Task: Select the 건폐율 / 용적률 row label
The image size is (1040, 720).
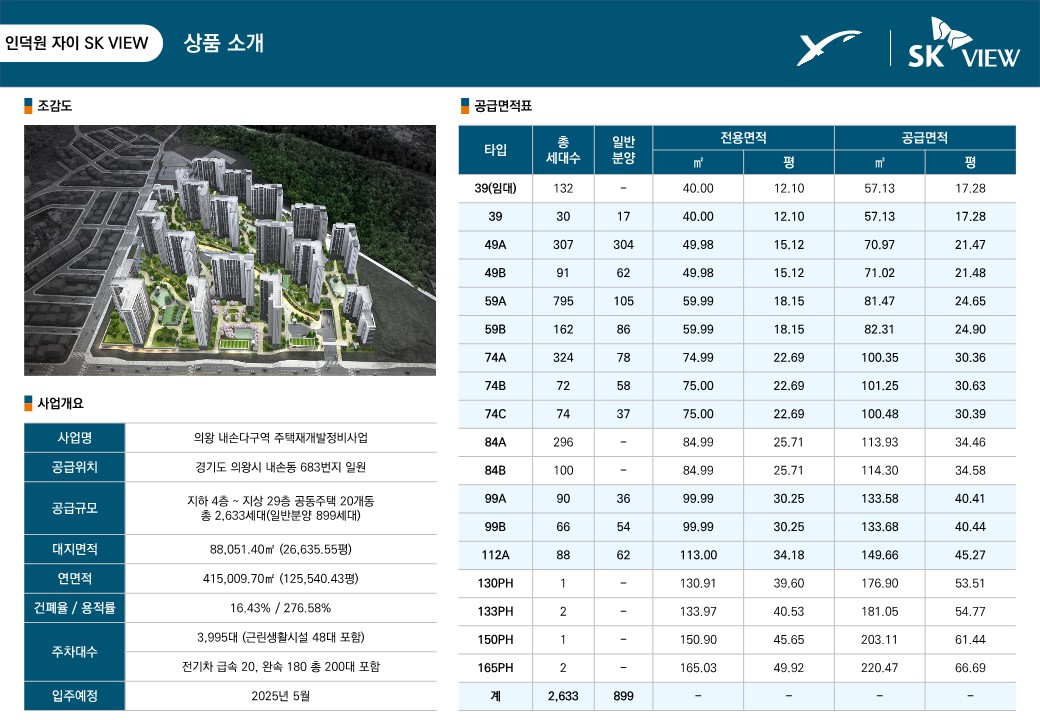Action: coord(74,607)
